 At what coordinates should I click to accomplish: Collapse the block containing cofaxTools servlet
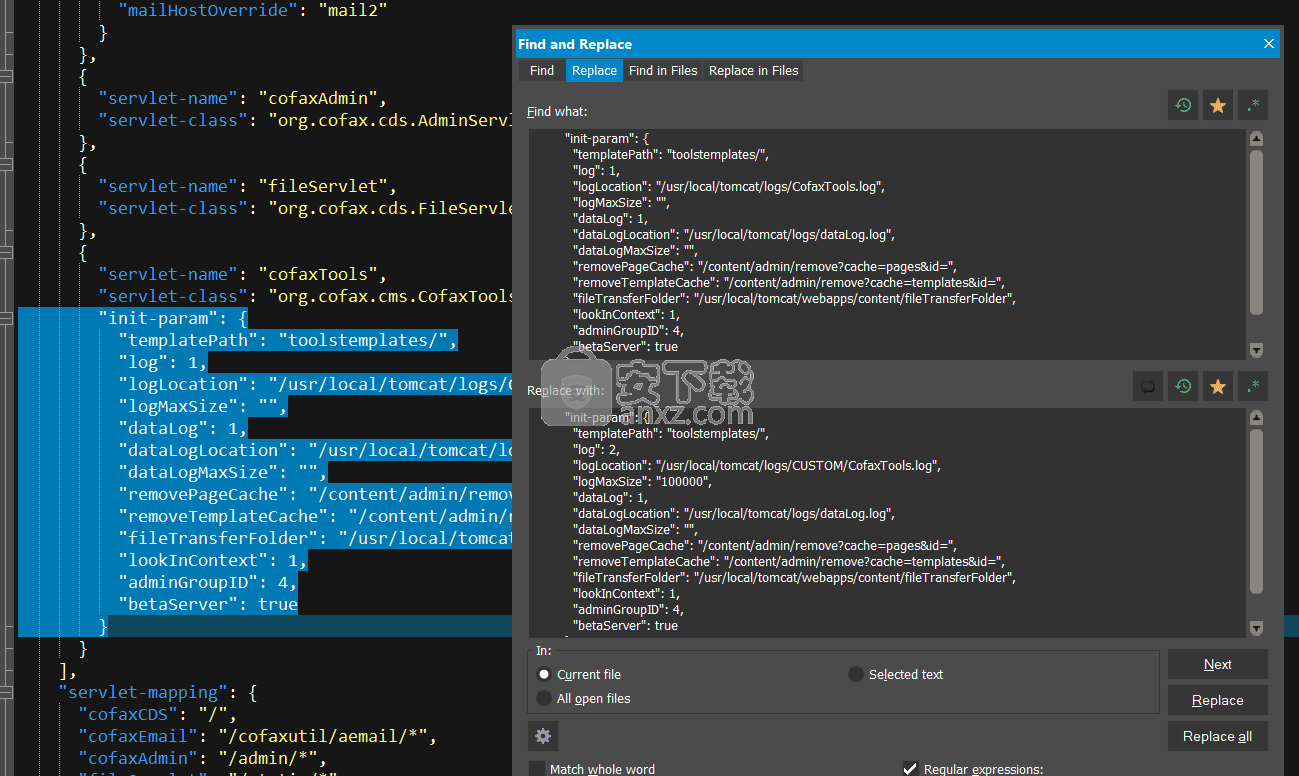point(6,252)
